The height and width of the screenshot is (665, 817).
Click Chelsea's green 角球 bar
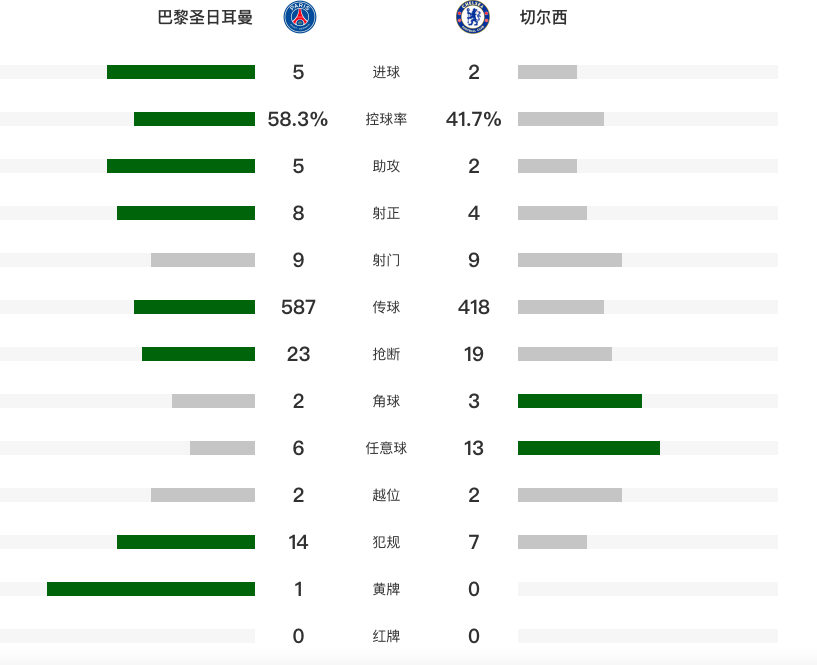(x=580, y=401)
